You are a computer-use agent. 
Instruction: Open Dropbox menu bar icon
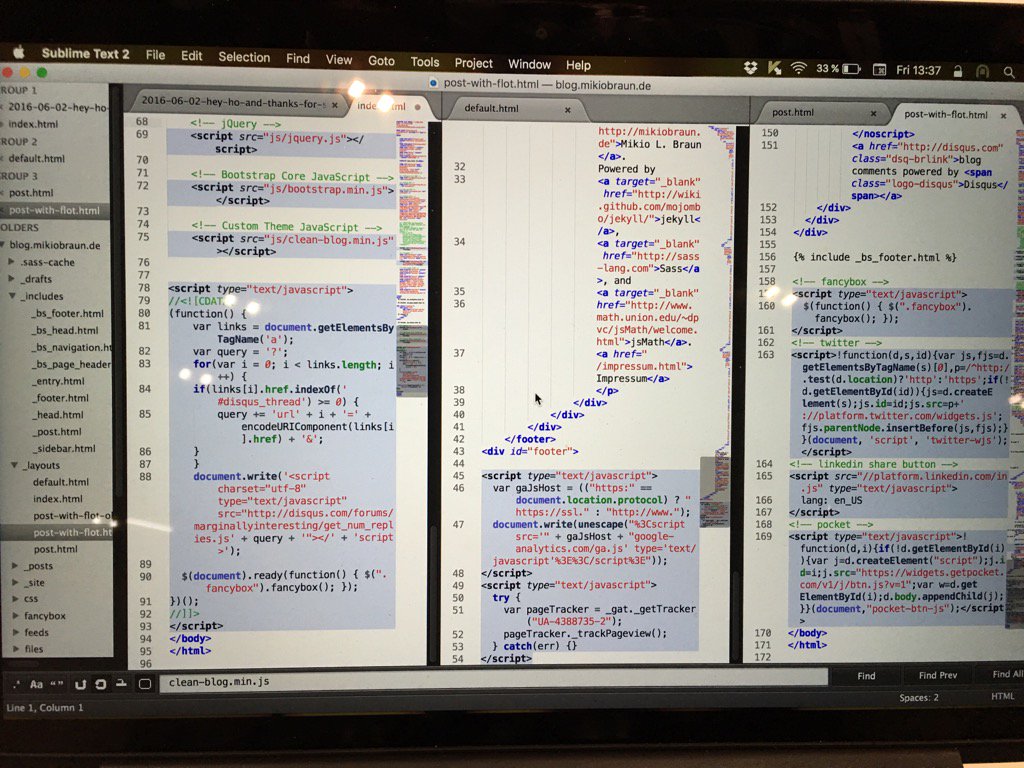pos(750,68)
